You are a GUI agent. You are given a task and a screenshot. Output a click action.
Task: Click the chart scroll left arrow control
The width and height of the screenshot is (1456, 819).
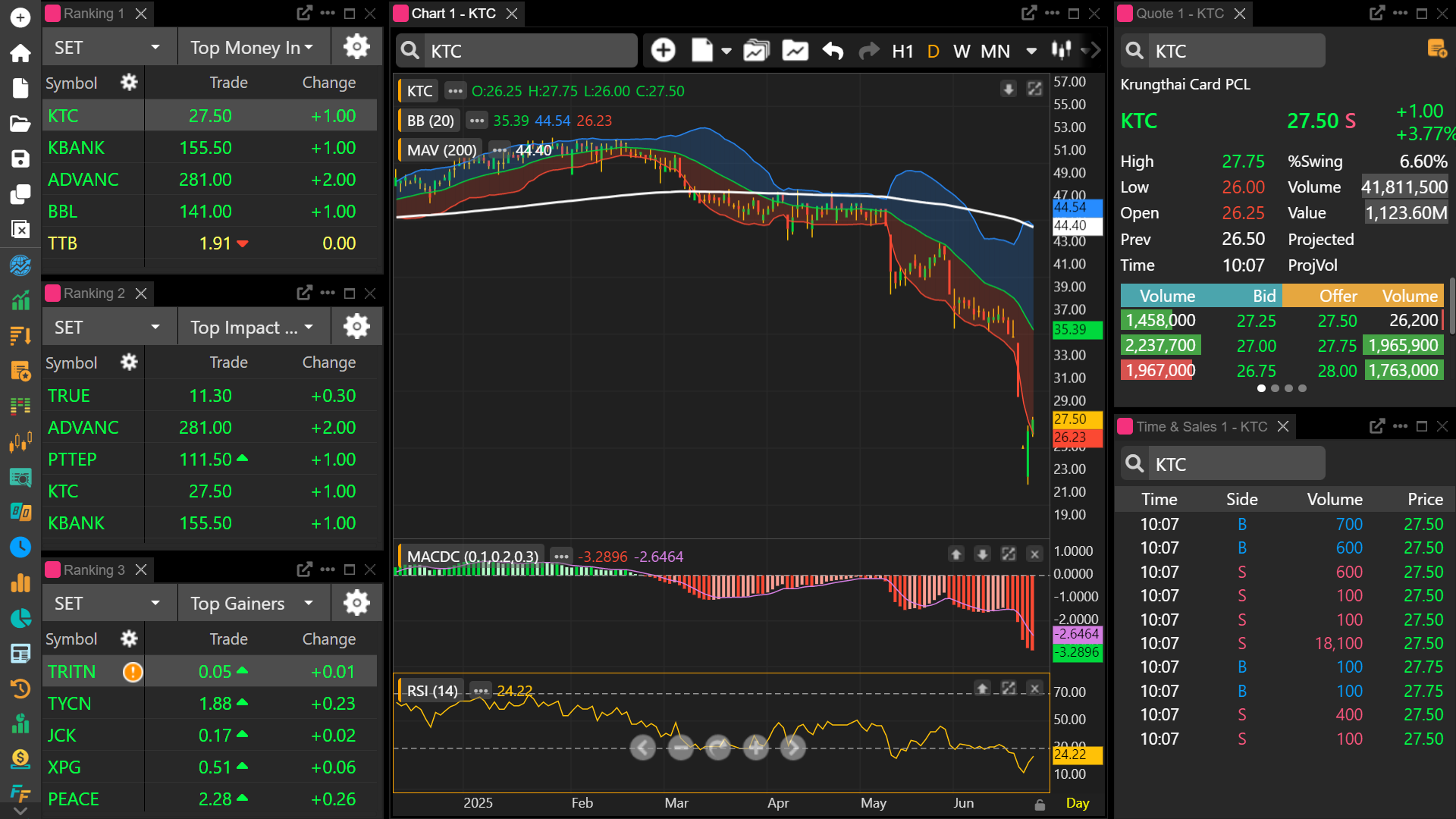[x=643, y=748]
